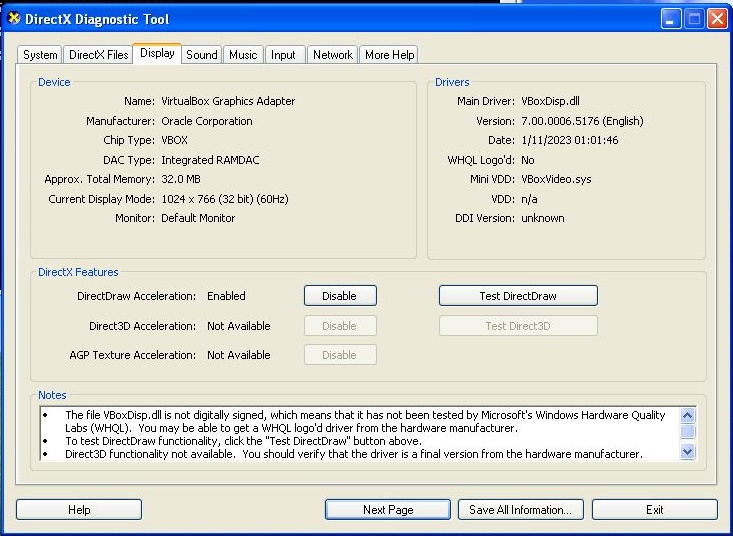Minimize the DirectX Diagnostic Tool window
Screen dimensions: 733x536
(x=671, y=19)
